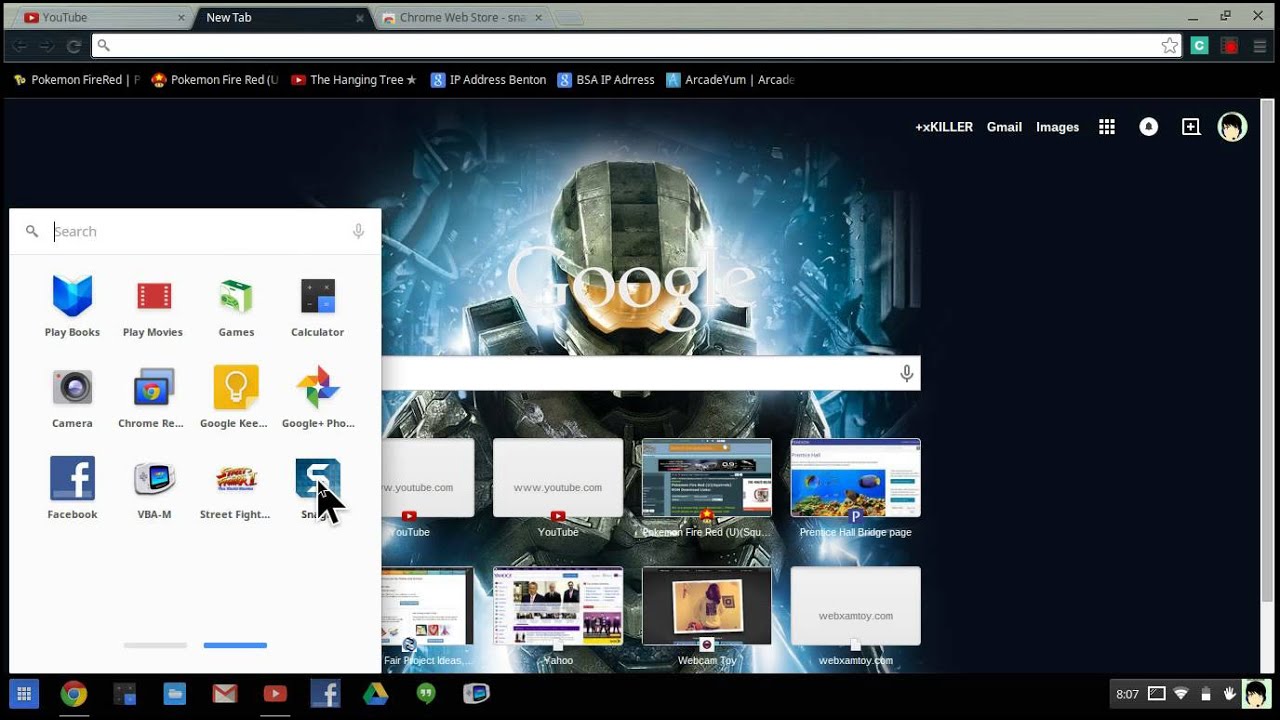Click the red extension icon
The height and width of the screenshot is (720, 1280).
point(1229,45)
